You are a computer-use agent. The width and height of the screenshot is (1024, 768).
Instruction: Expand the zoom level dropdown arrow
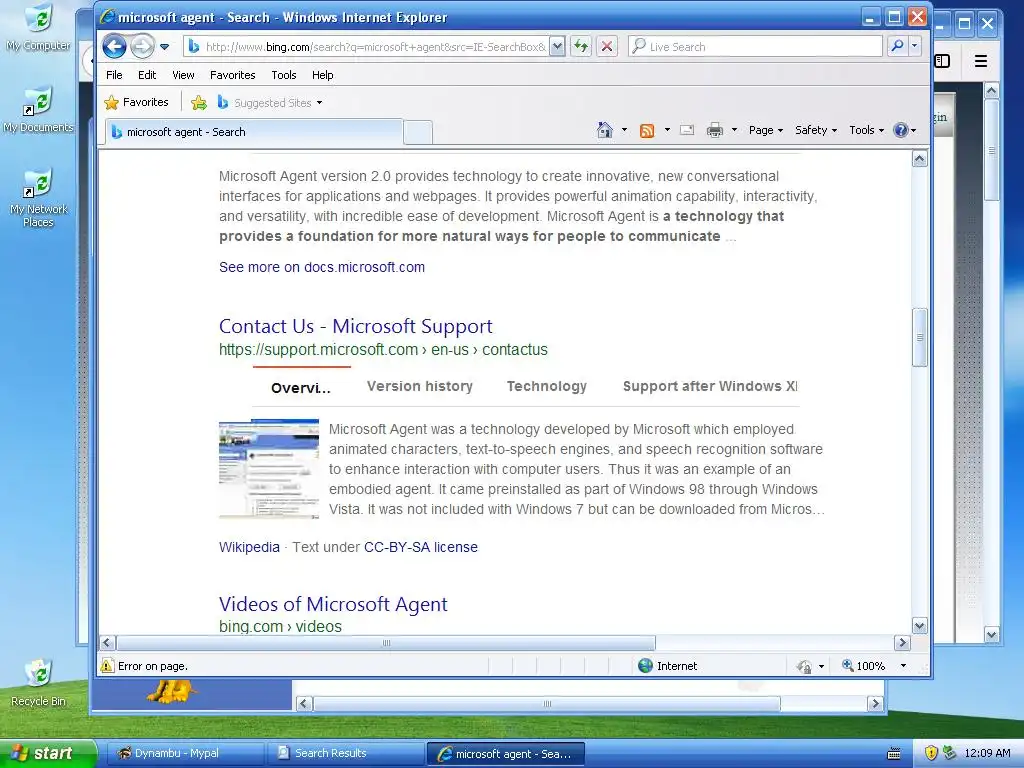(x=903, y=665)
